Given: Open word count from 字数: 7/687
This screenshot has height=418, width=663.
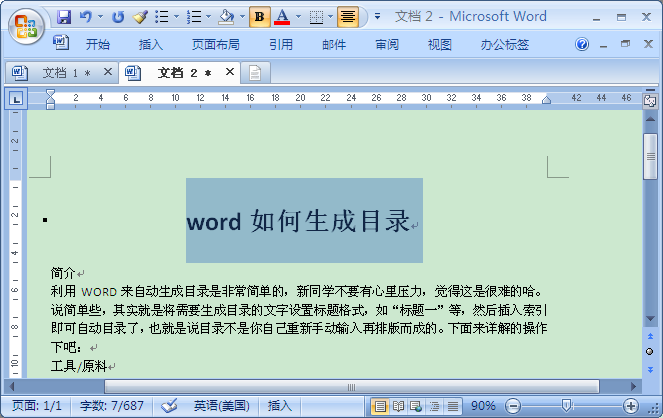Looking at the screenshot, I should [x=112, y=406].
